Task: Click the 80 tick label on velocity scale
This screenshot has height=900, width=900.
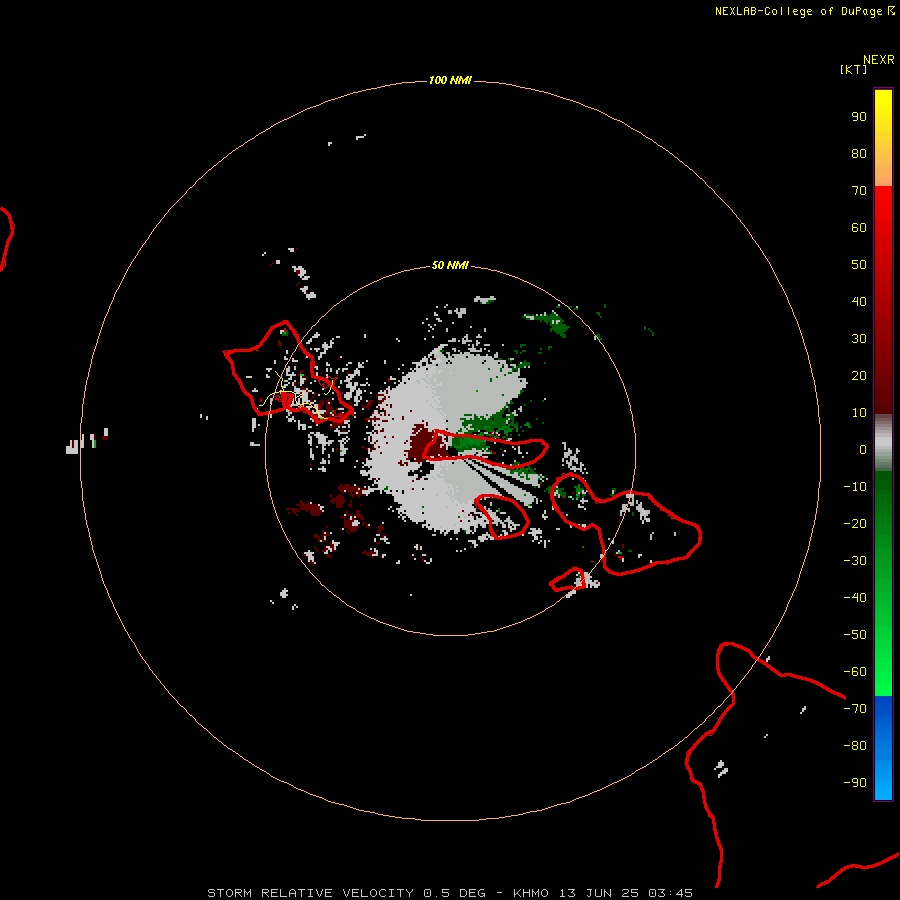Action: pyautogui.click(x=859, y=154)
